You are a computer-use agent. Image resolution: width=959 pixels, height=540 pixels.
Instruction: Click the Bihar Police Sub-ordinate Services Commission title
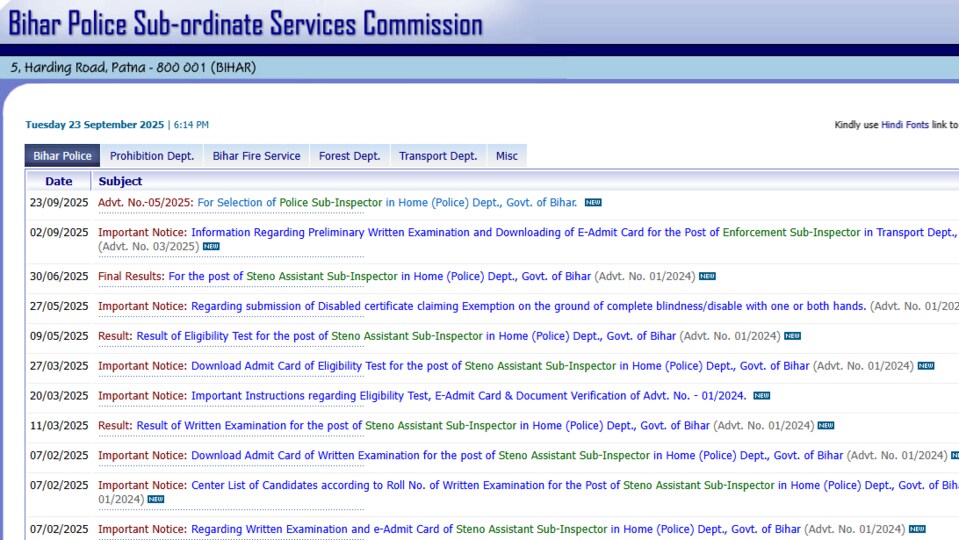click(x=245, y=24)
